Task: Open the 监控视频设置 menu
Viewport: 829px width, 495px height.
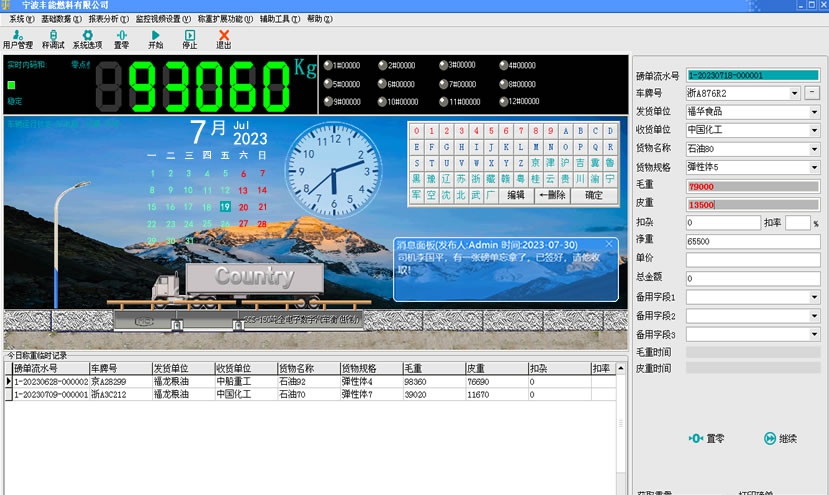Action: (x=163, y=19)
